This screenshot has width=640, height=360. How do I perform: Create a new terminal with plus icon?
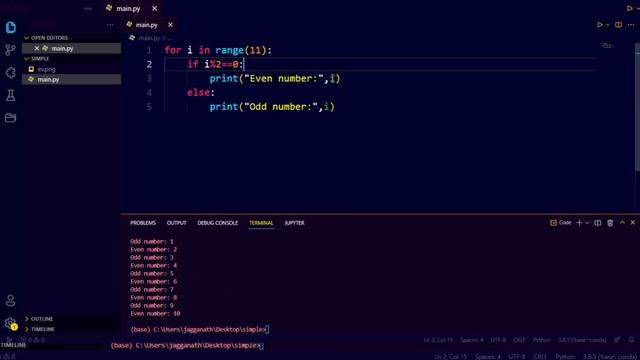coord(579,222)
